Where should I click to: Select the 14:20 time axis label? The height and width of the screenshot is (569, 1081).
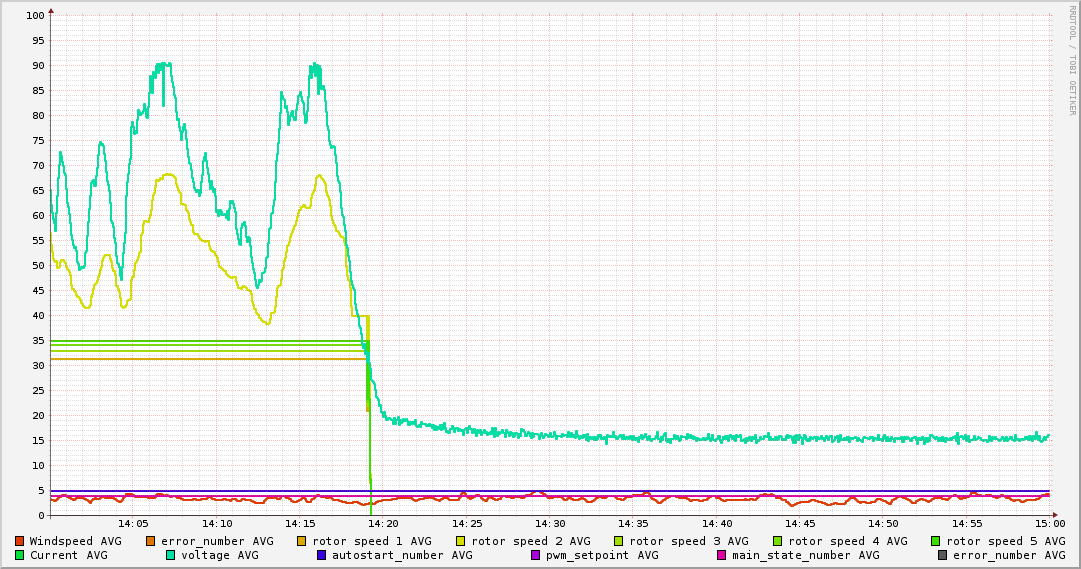point(383,524)
